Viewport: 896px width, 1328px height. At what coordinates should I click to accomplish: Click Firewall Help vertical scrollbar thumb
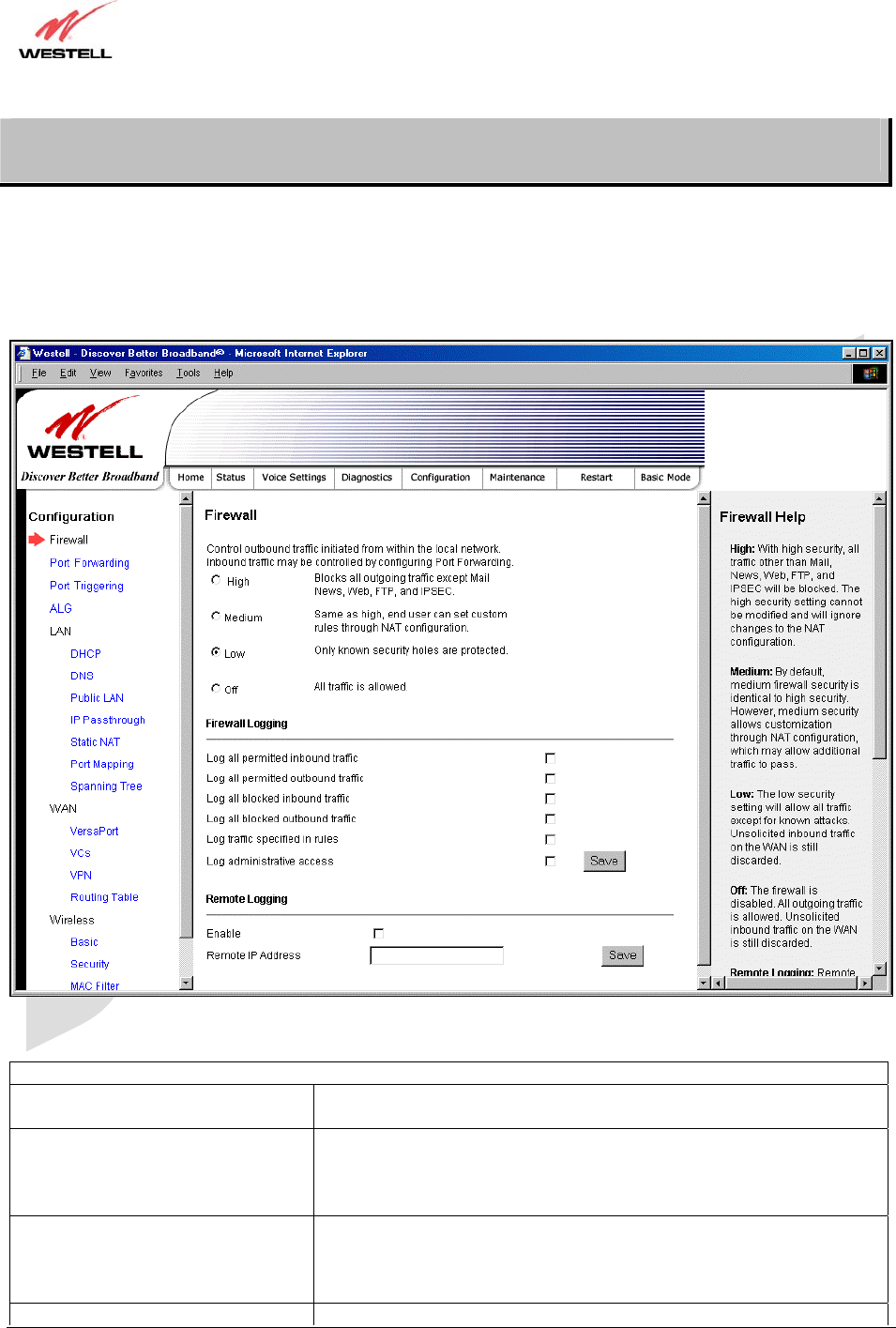click(x=879, y=632)
